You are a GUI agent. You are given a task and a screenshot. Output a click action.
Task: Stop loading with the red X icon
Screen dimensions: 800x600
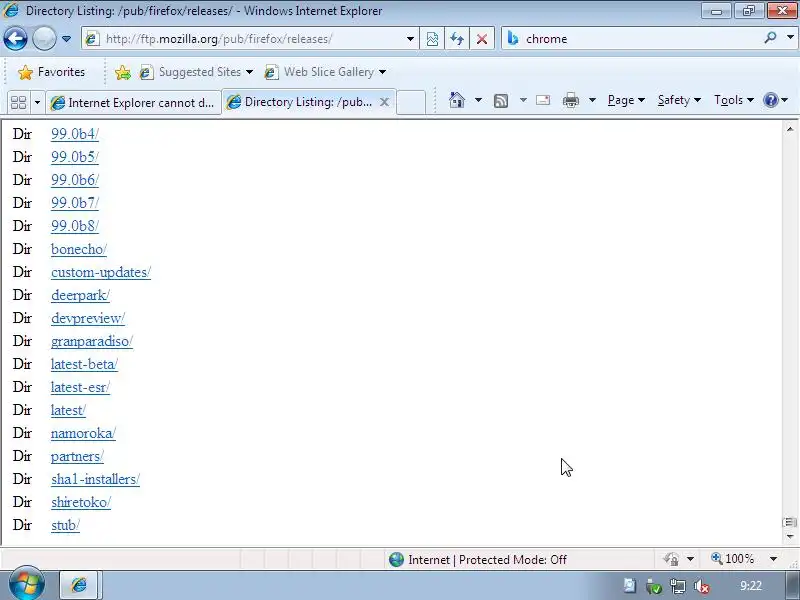[482, 39]
